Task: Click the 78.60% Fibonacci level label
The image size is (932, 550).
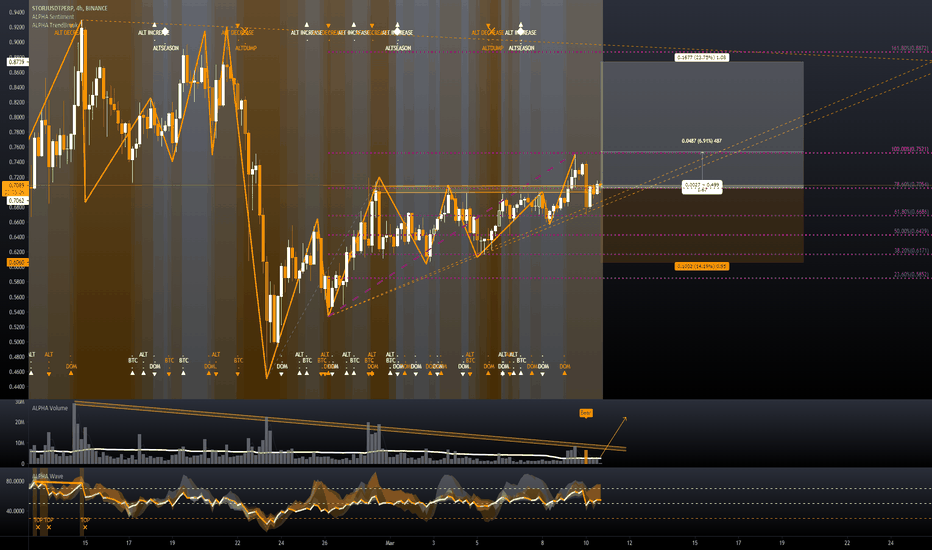Action: [x=911, y=184]
